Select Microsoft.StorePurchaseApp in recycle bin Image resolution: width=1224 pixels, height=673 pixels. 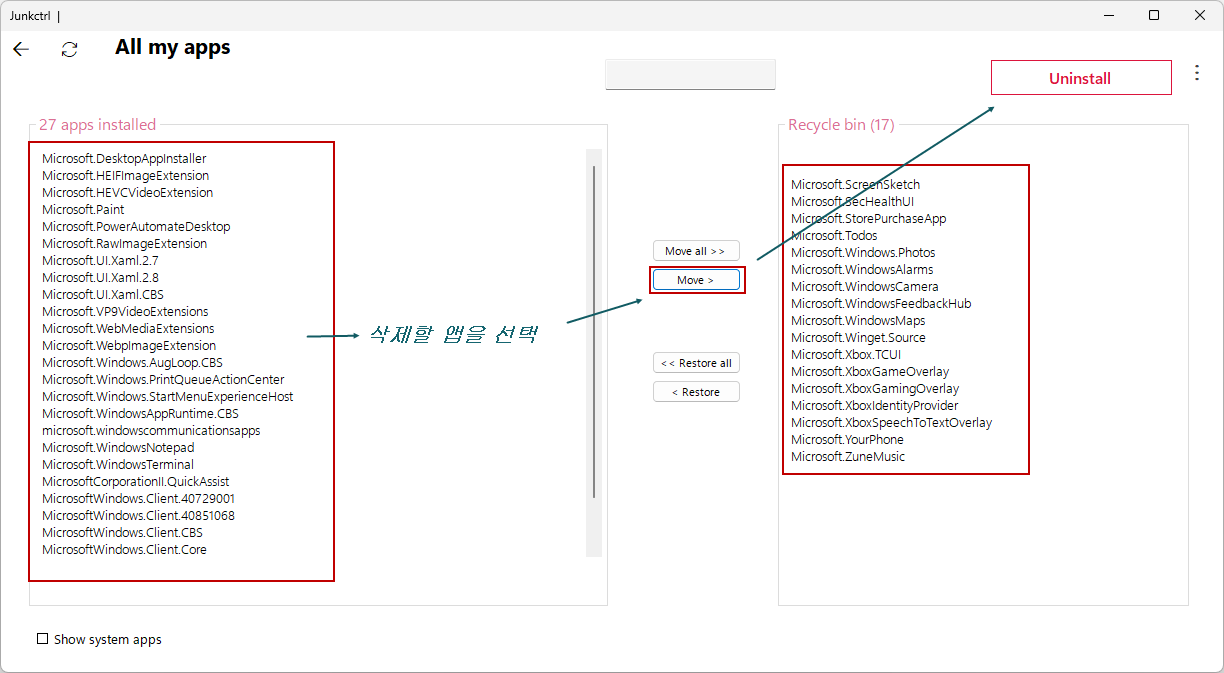tap(868, 219)
